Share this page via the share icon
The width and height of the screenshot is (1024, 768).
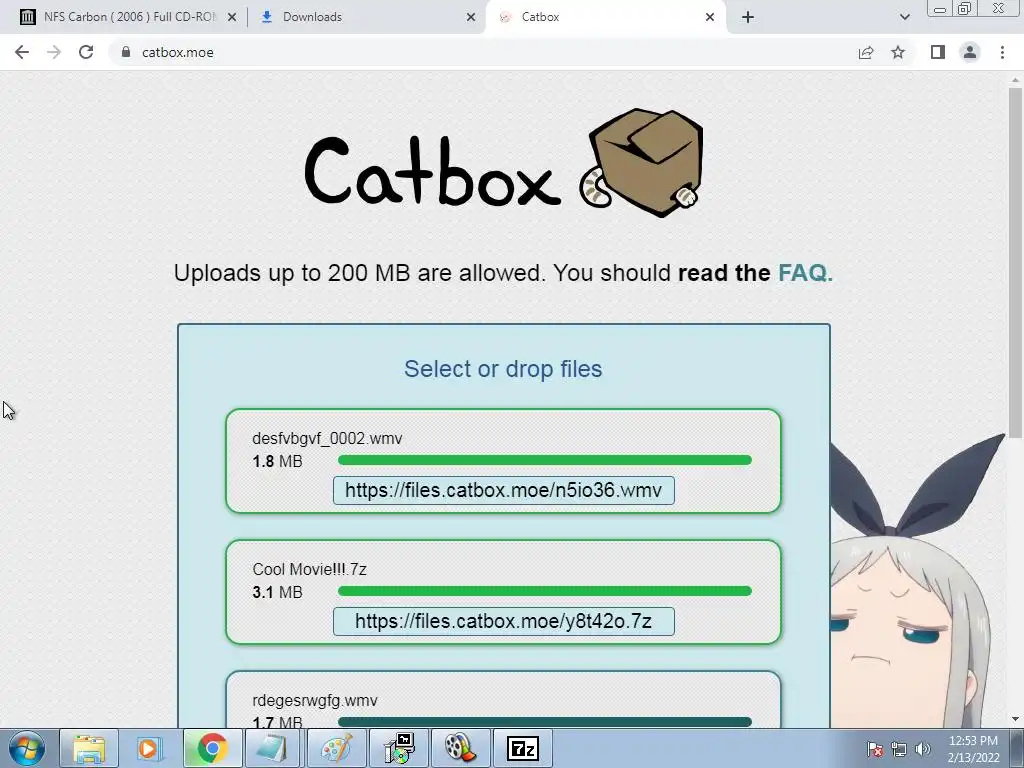pos(866,52)
